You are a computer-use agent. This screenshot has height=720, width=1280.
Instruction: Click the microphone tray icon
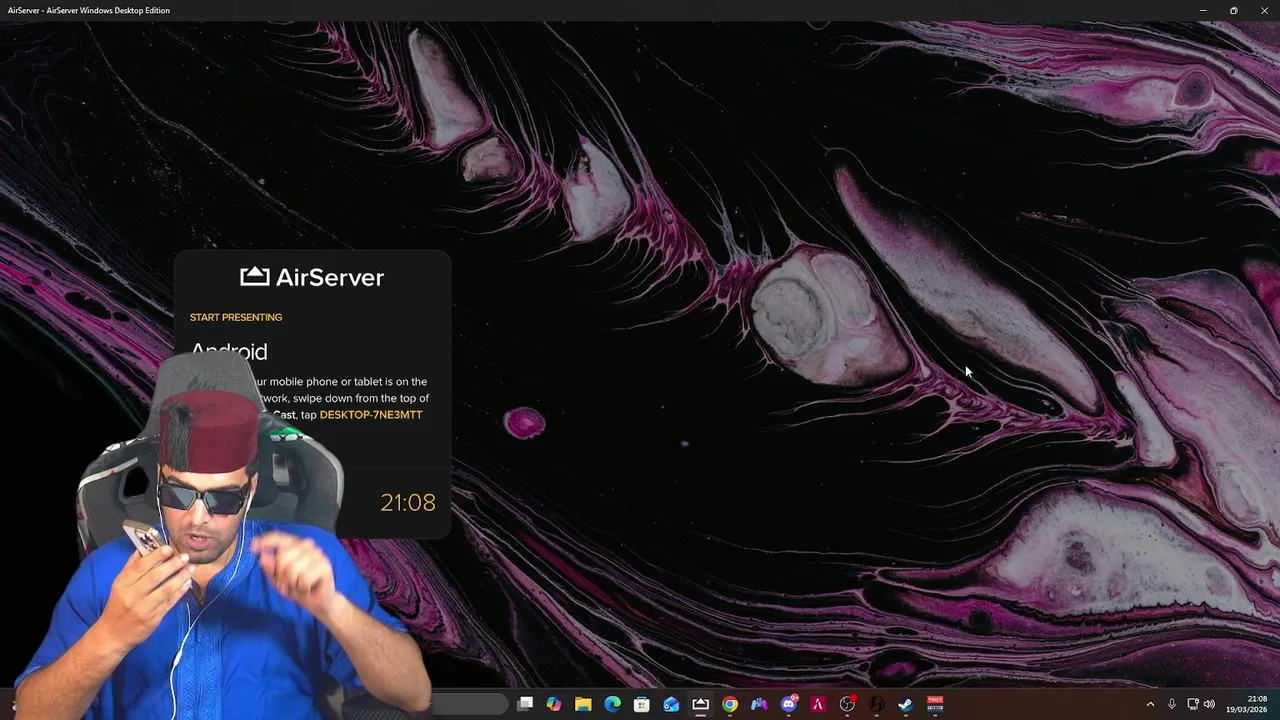point(1172,704)
